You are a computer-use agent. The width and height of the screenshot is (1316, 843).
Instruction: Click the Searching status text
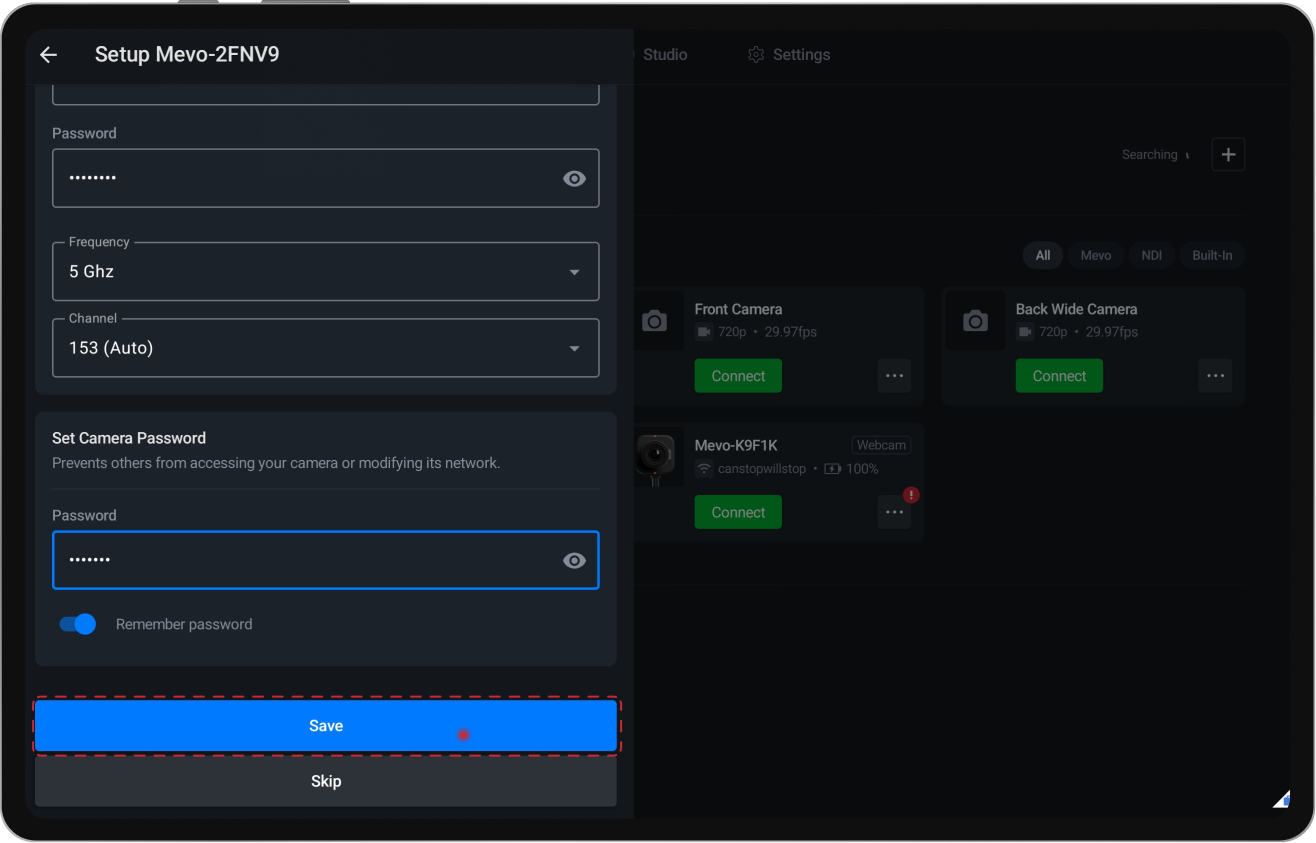pos(1150,155)
